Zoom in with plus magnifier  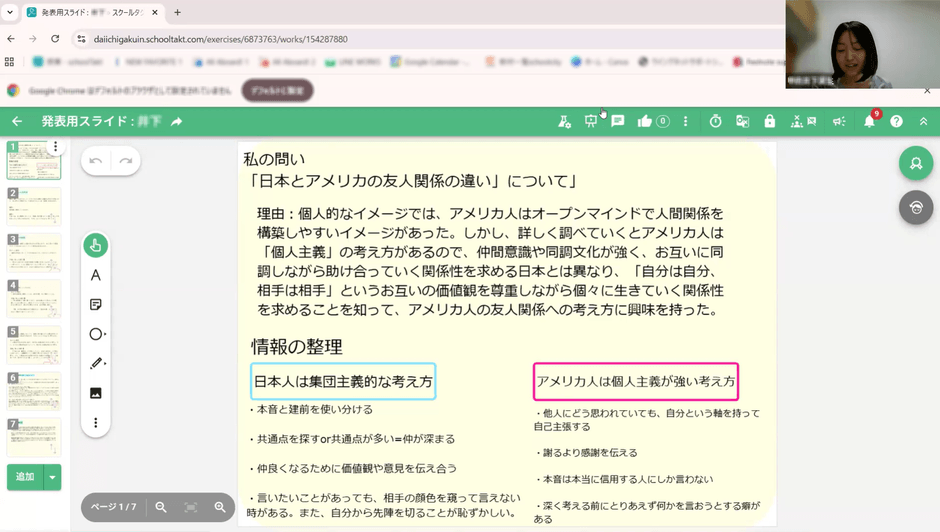coord(220,507)
